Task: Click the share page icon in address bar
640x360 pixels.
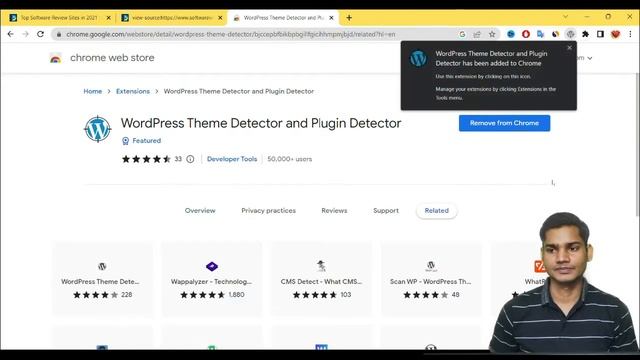Action: 477,34
